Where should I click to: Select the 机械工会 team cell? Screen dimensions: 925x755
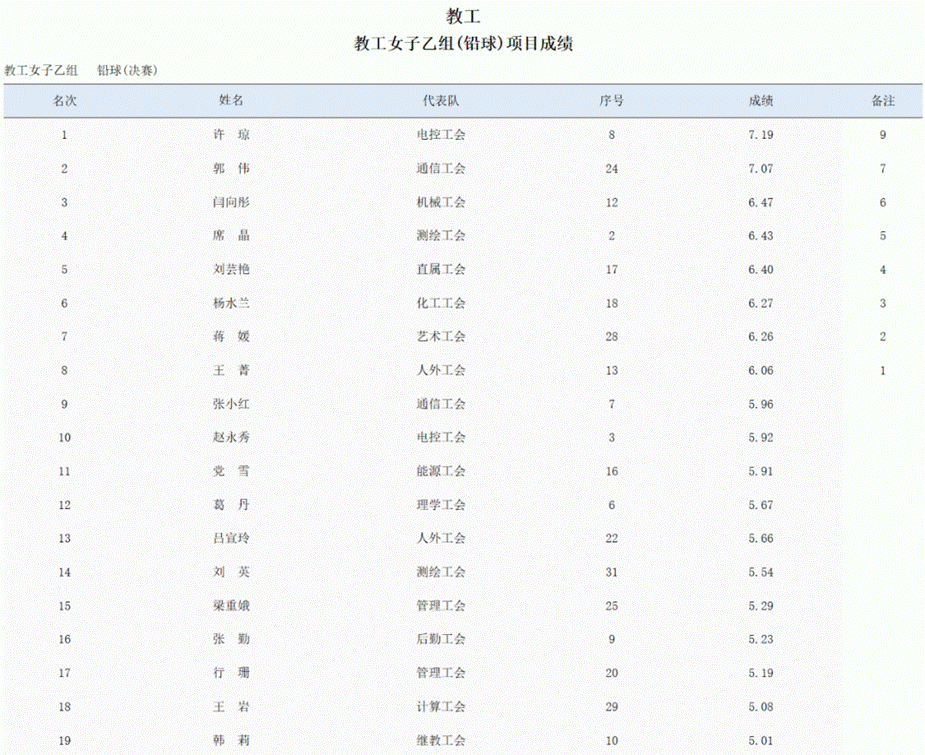tap(441, 202)
